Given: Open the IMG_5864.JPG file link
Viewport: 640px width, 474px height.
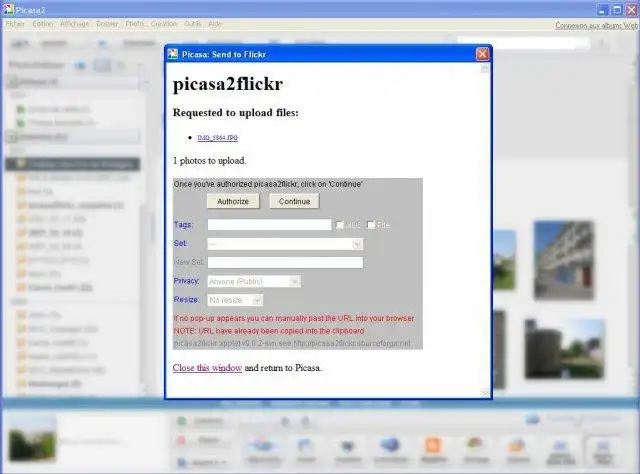Looking at the screenshot, I should (218, 138).
